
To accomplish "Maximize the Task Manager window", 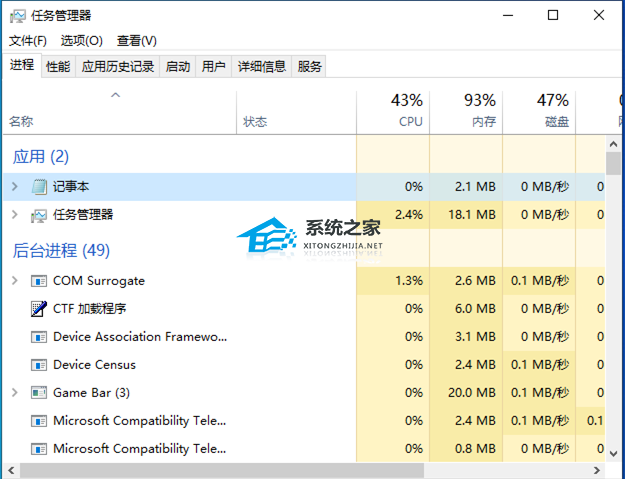I will 553,16.
